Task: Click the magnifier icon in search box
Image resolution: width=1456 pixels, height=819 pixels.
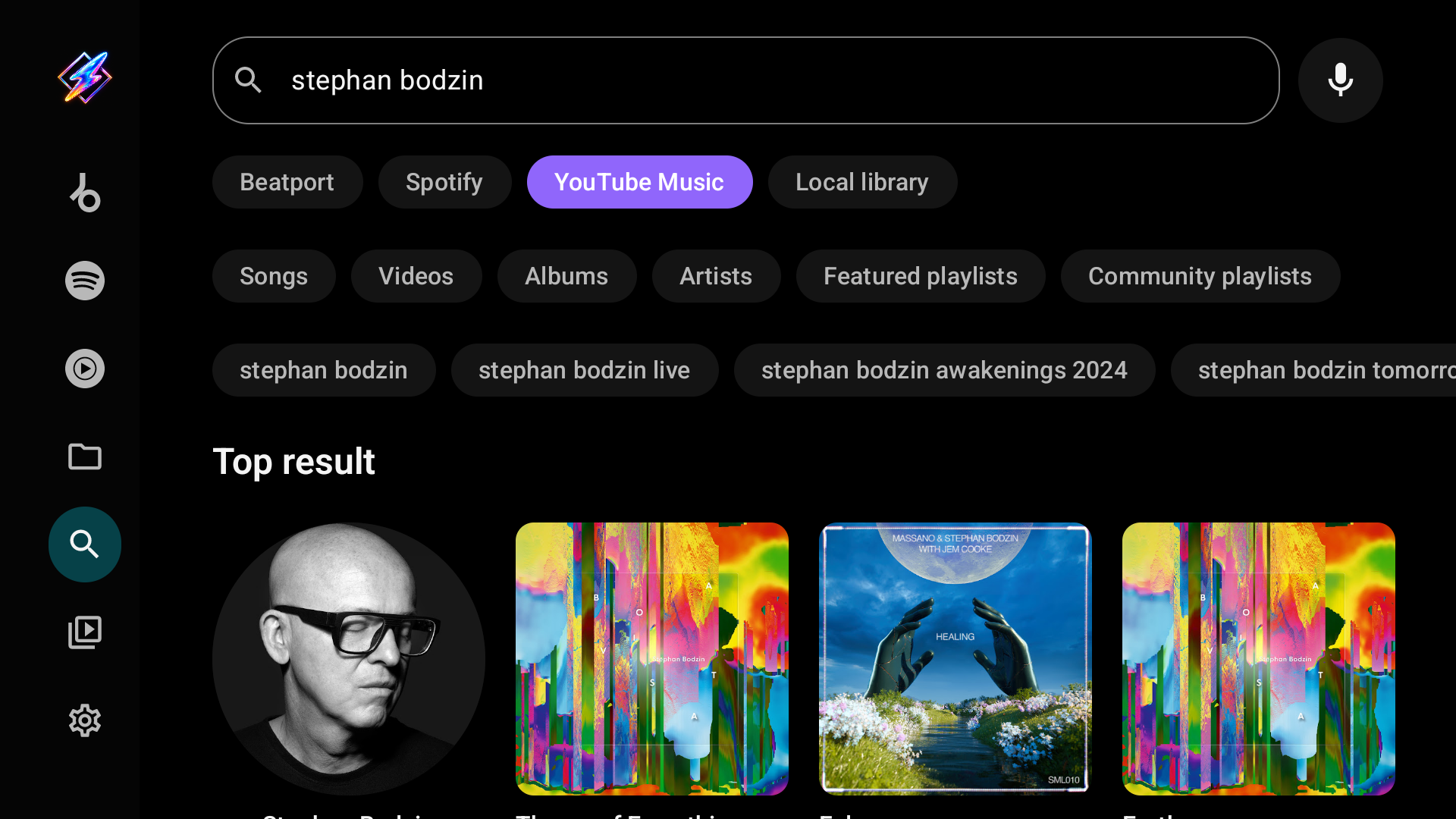Action: 249,80
